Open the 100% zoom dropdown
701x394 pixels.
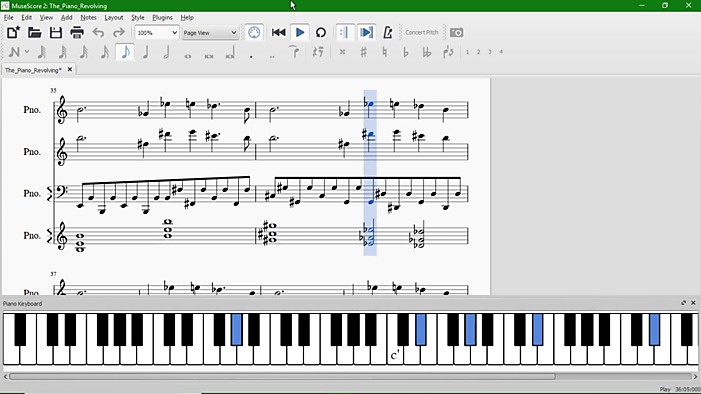pos(157,33)
